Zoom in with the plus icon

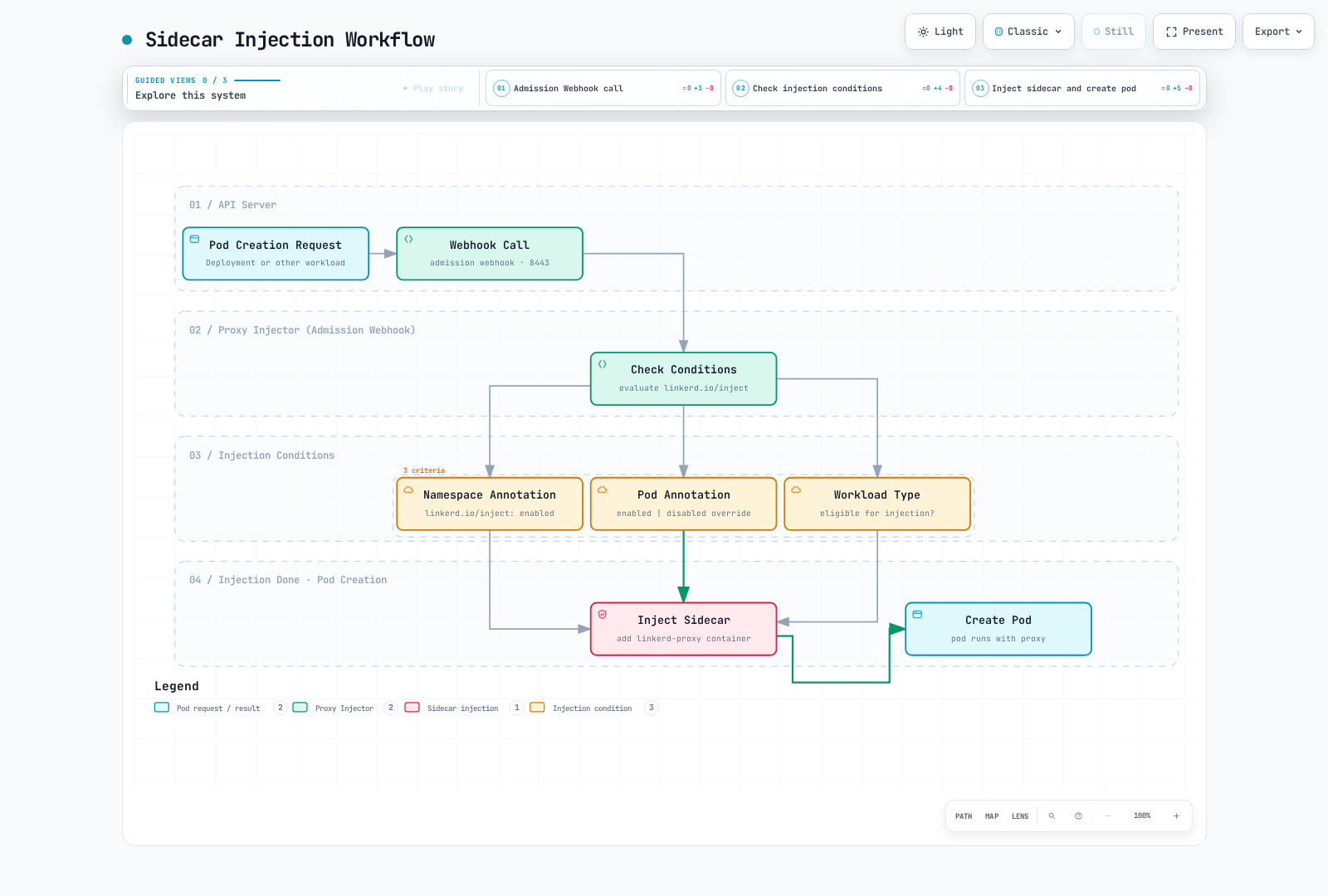(1176, 816)
